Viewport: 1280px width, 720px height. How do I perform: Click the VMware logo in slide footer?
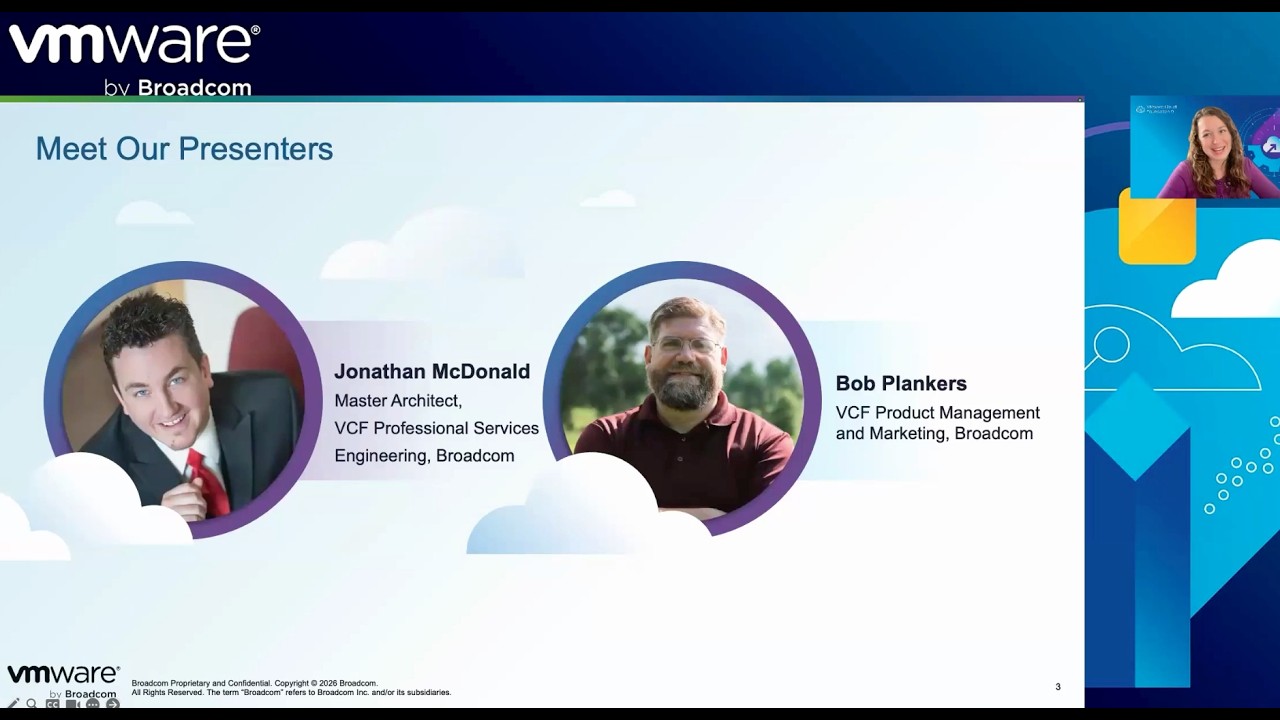63,680
